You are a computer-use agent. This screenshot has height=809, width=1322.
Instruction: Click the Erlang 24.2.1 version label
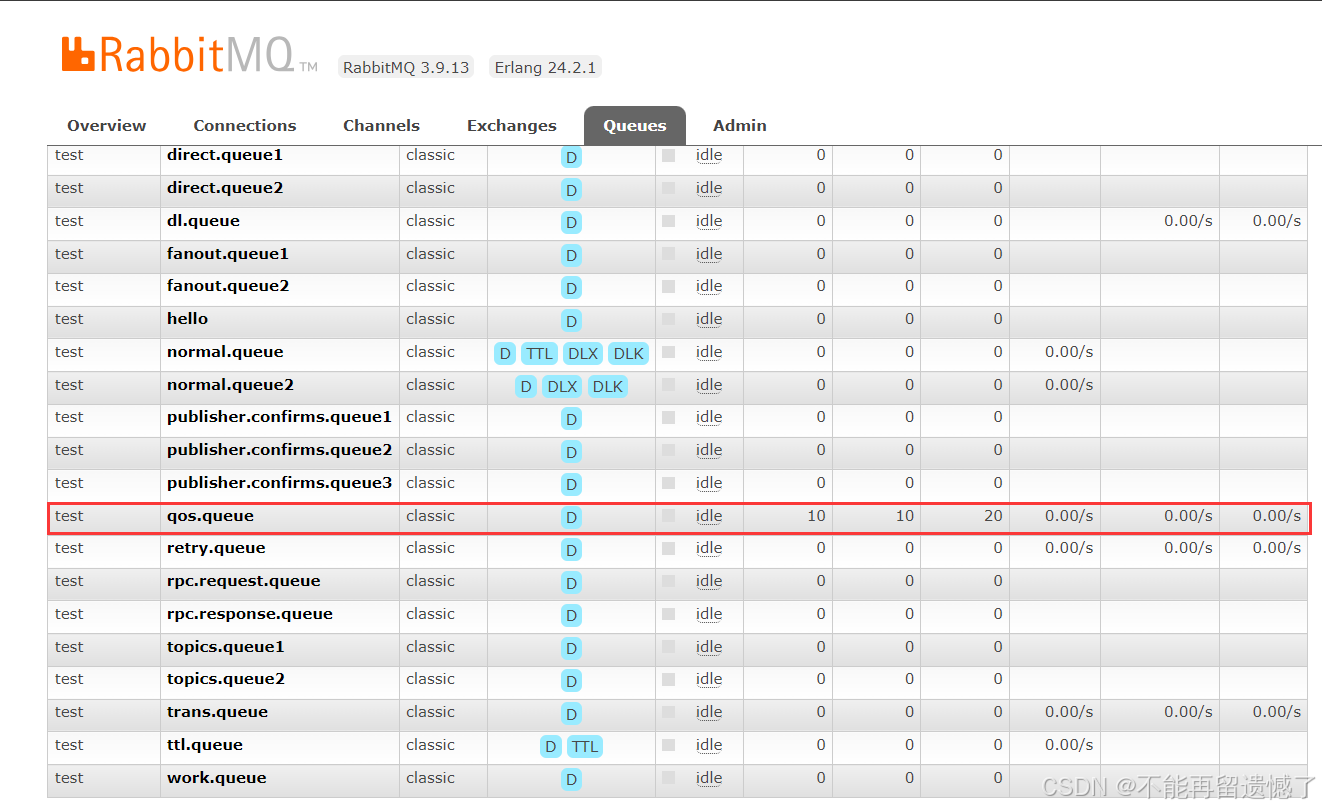click(x=546, y=68)
